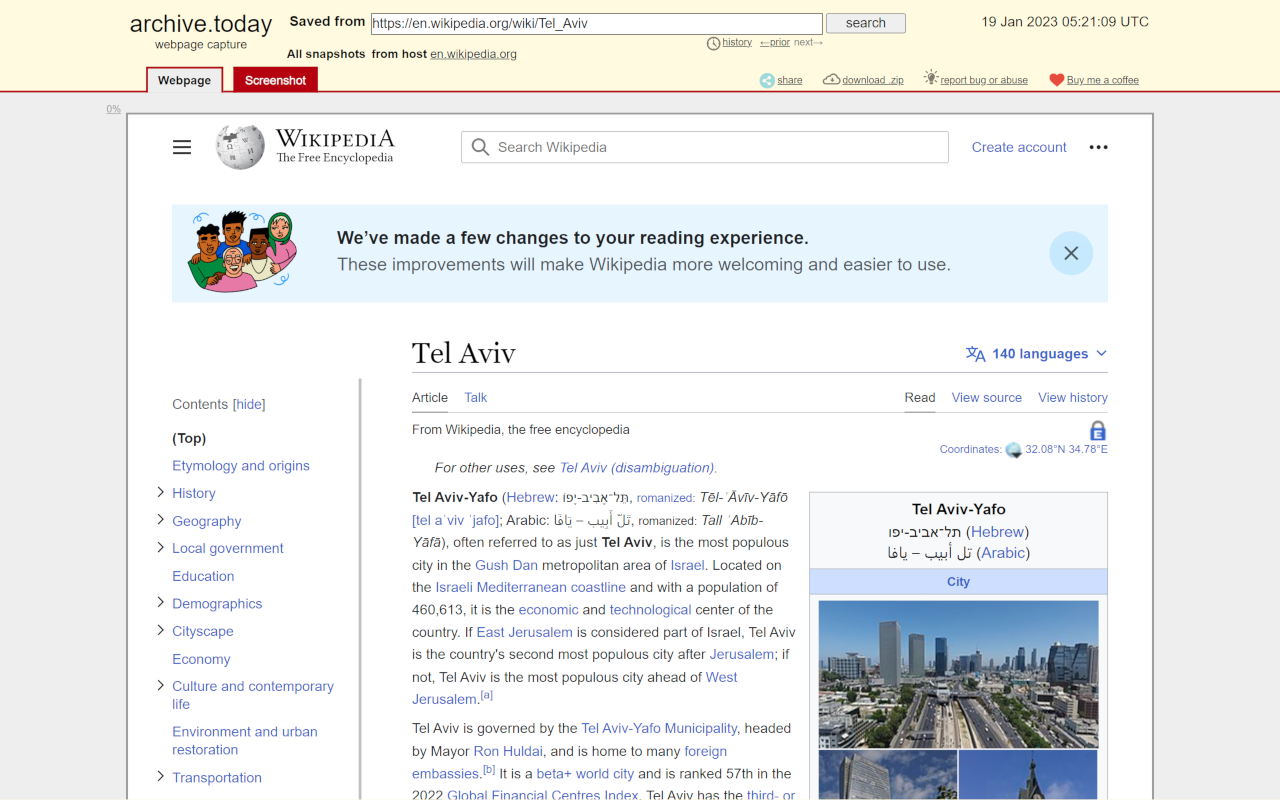The height and width of the screenshot is (800, 1280).
Task: Select the Read tab
Action: (x=920, y=397)
